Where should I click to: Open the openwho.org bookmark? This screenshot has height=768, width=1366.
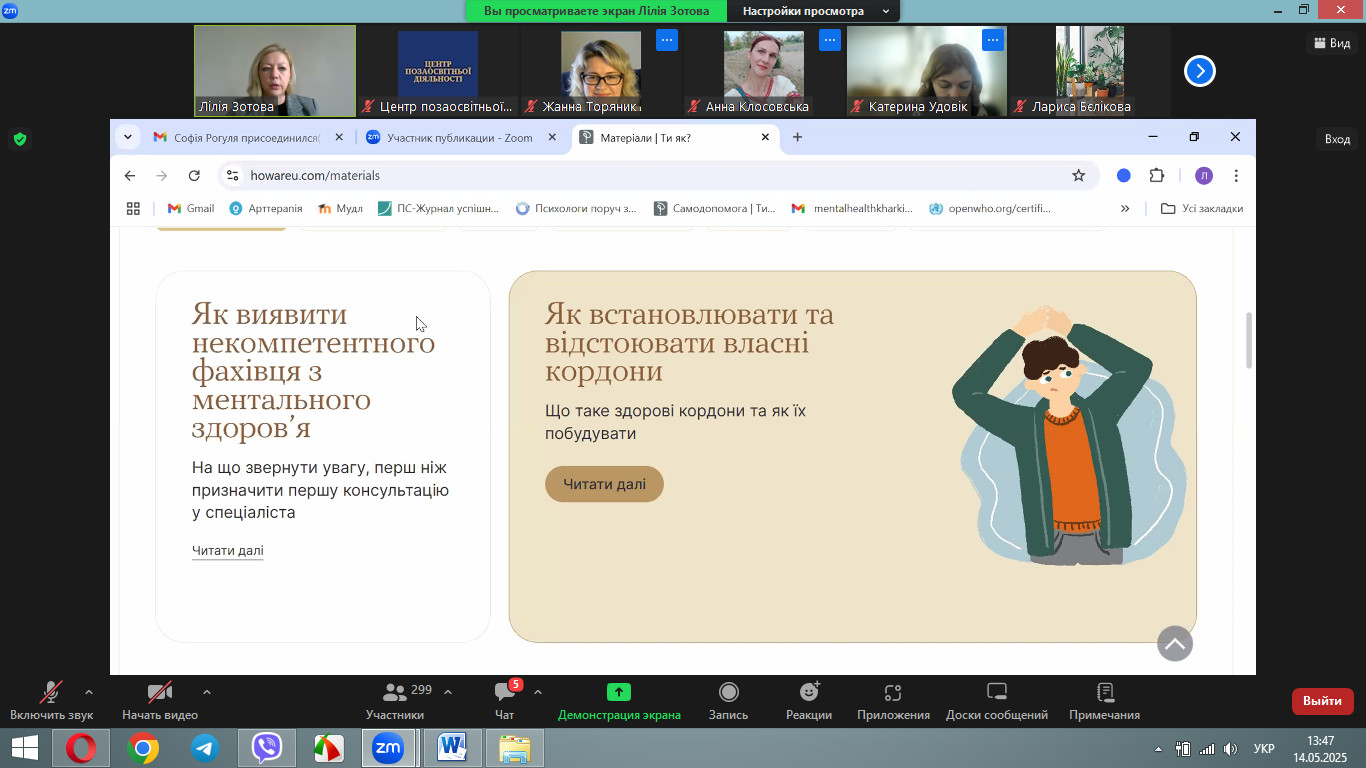click(991, 208)
